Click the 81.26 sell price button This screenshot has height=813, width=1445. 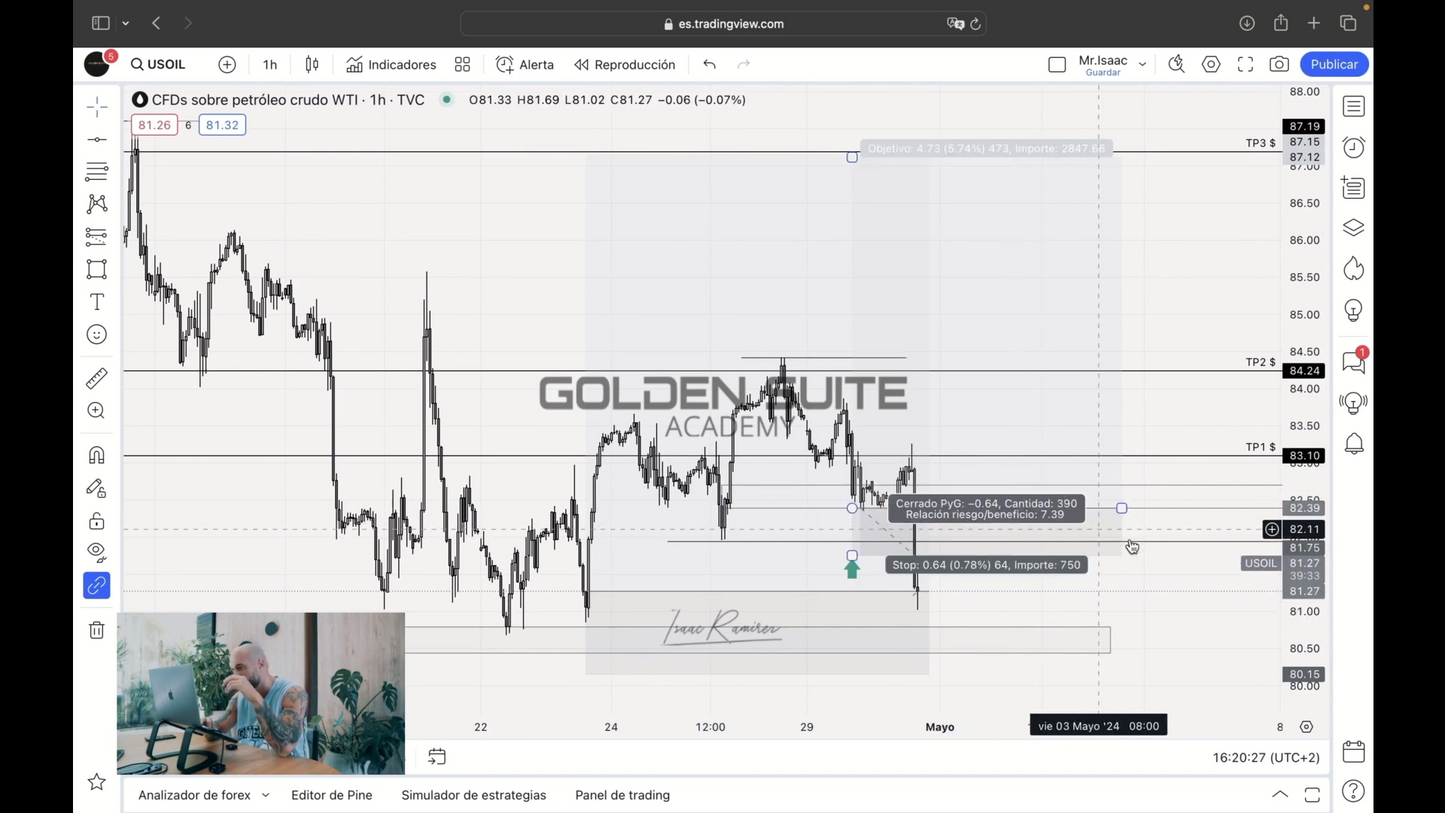(154, 125)
